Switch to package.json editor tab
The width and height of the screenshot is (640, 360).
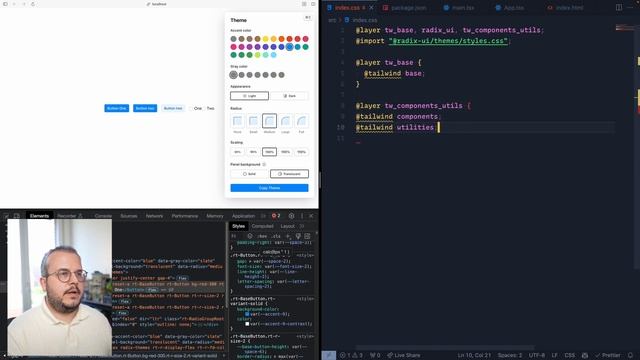pos(404,8)
